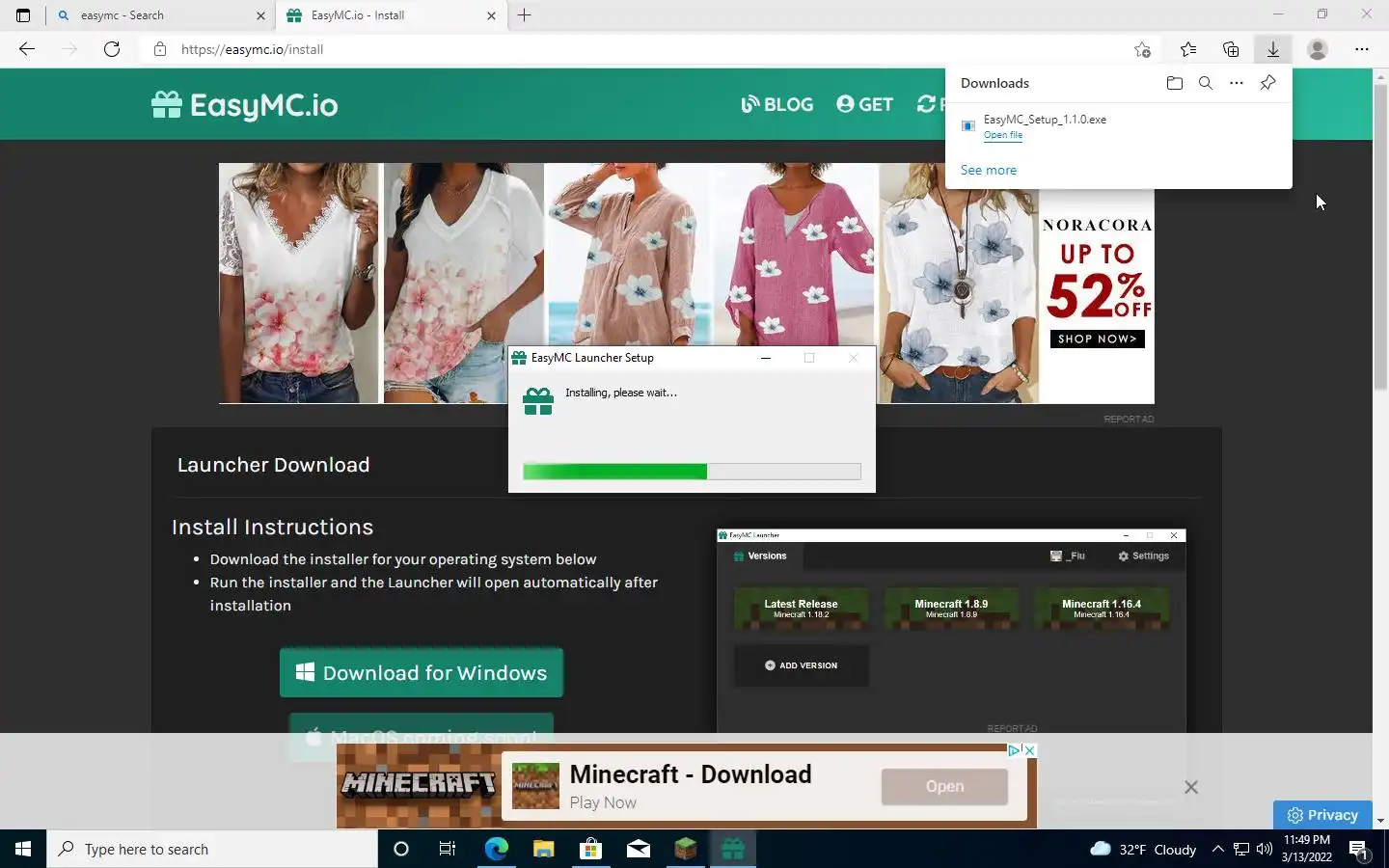Open Microsoft Store from the taskbar
The image size is (1389, 868).
[590, 849]
